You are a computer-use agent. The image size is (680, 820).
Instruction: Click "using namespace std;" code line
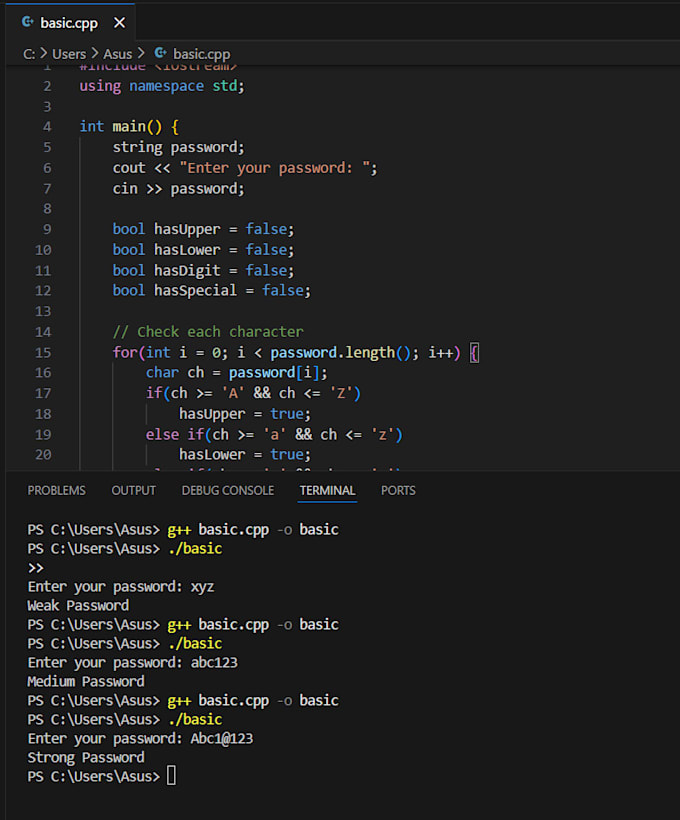pos(162,86)
